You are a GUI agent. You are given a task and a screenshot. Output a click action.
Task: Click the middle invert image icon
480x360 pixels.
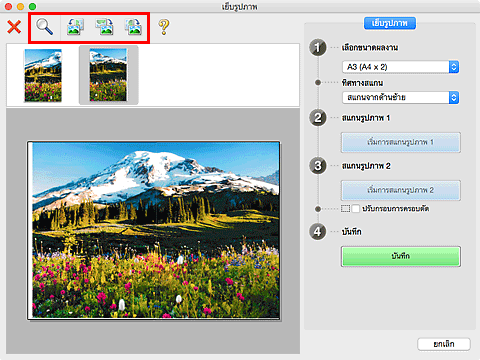pos(104,27)
